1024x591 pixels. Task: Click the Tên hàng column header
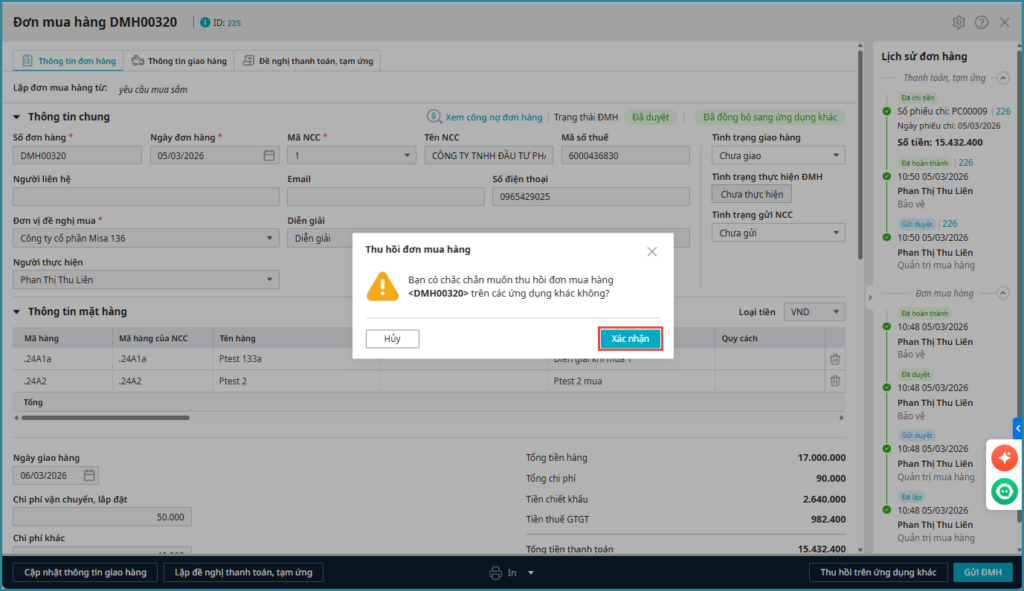tap(237, 338)
